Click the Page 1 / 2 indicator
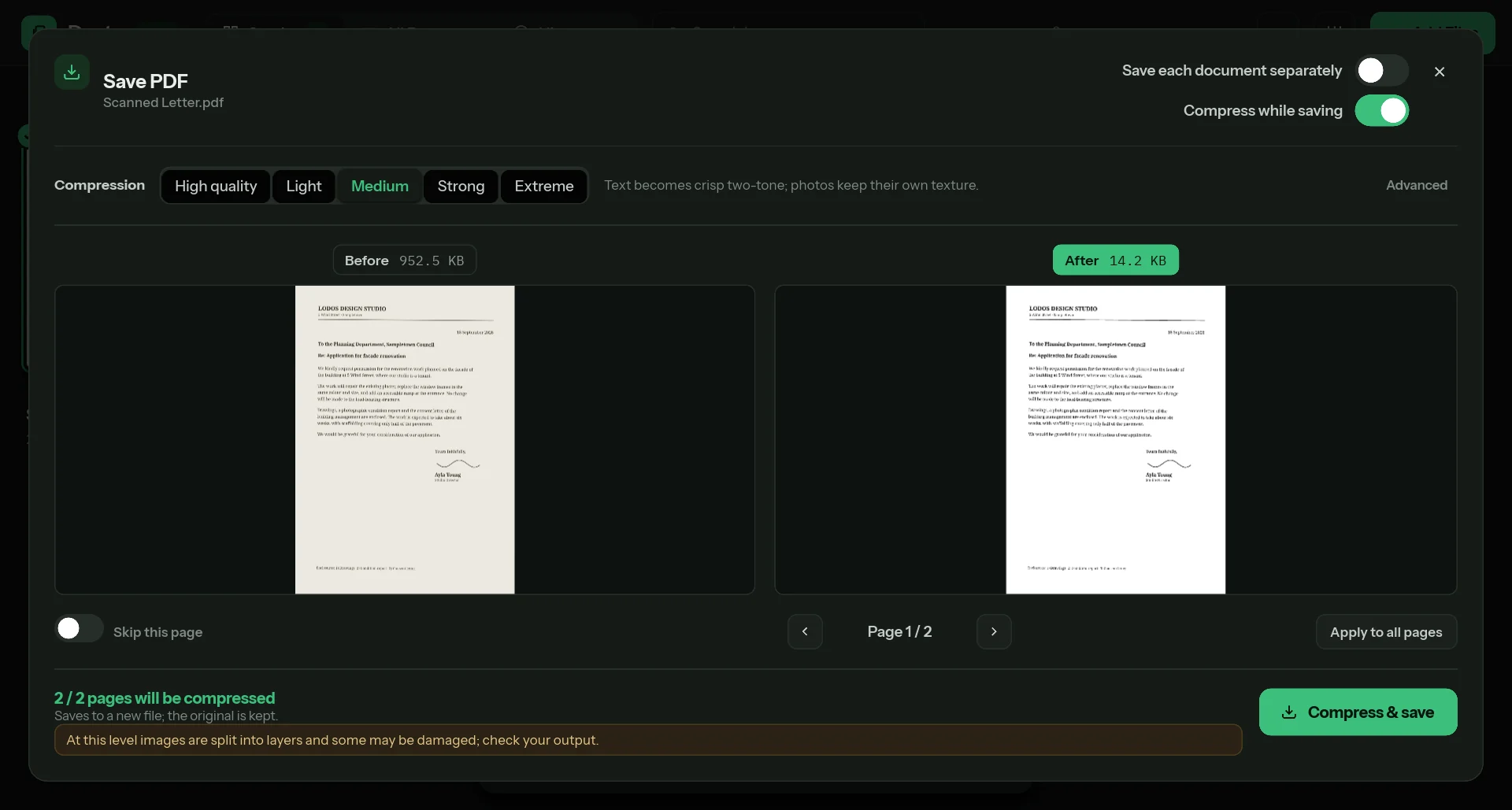 point(899,632)
